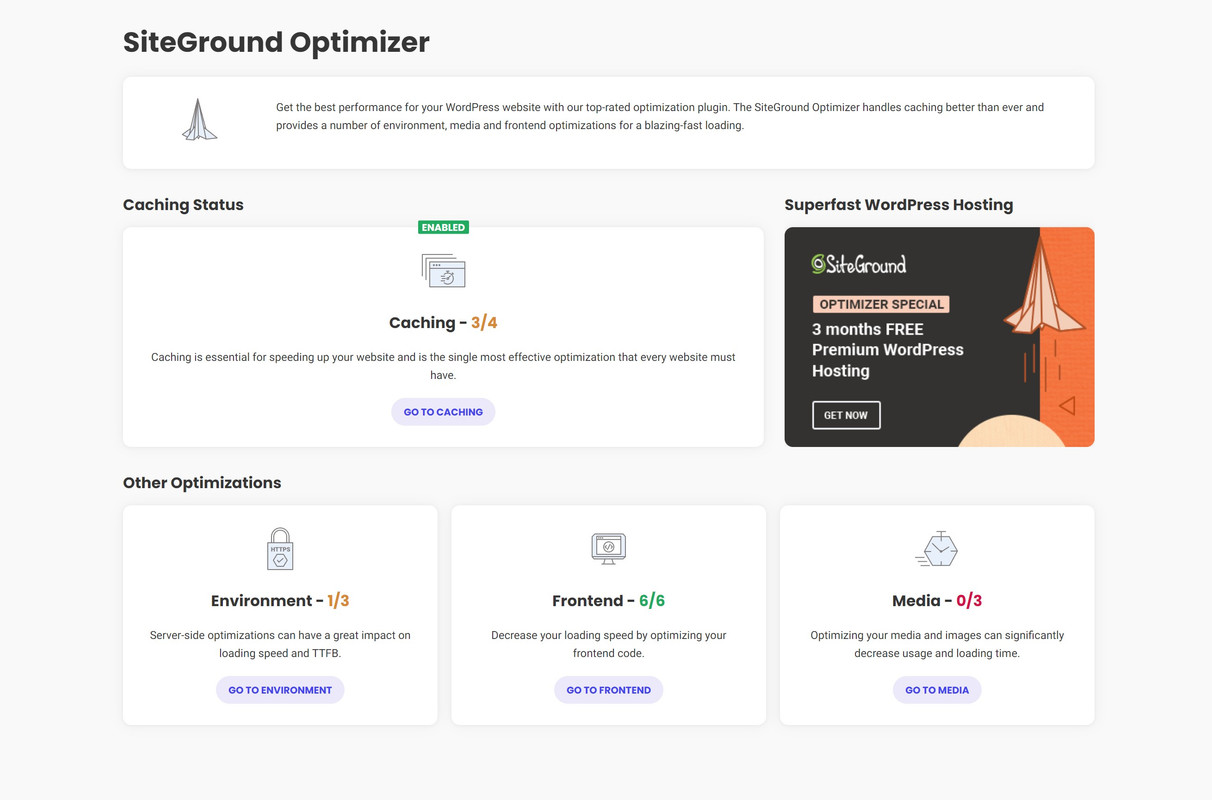Click the paper rocket icon in intro card
1212x800 pixels.
pyautogui.click(x=199, y=119)
